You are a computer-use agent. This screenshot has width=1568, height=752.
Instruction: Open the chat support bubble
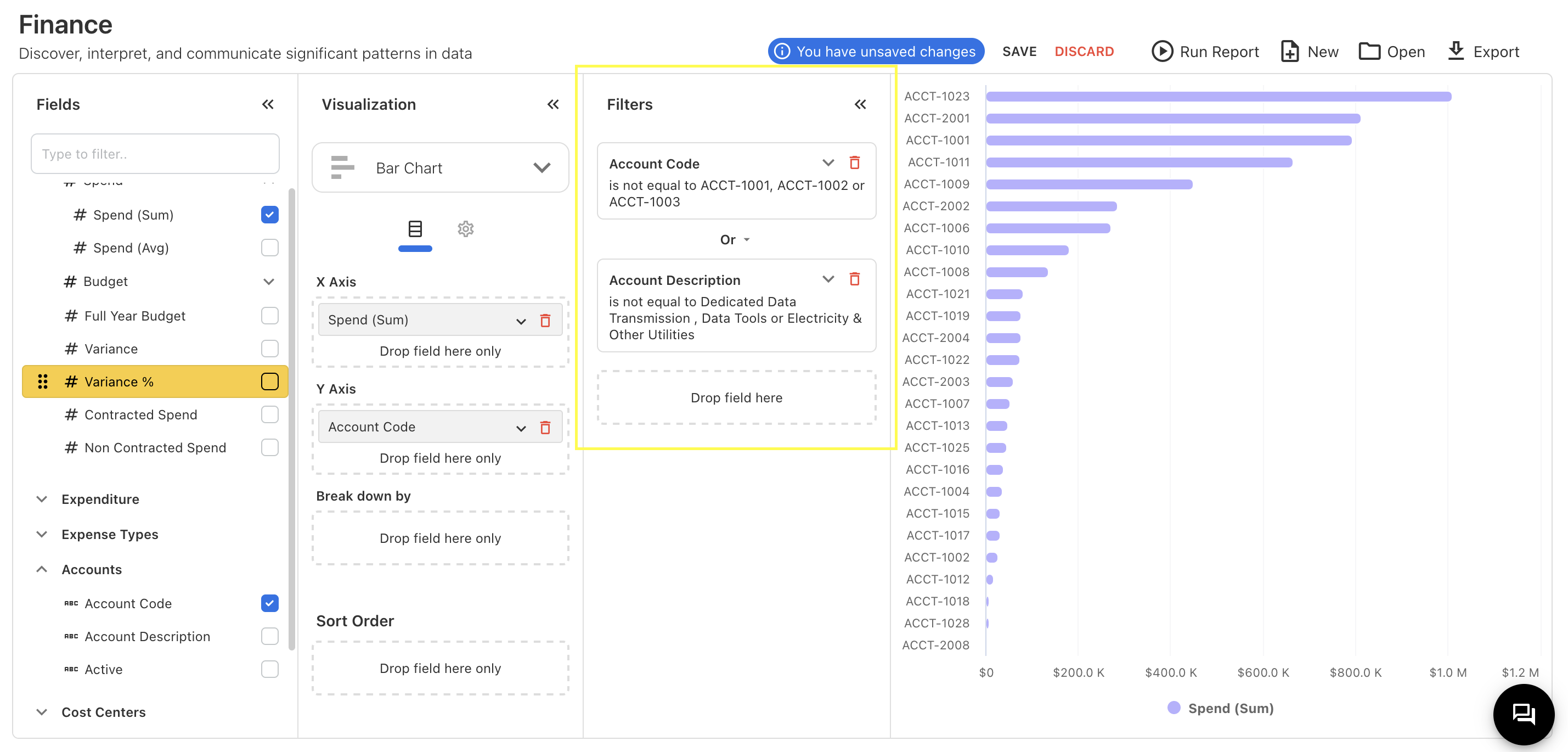click(x=1523, y=714)
